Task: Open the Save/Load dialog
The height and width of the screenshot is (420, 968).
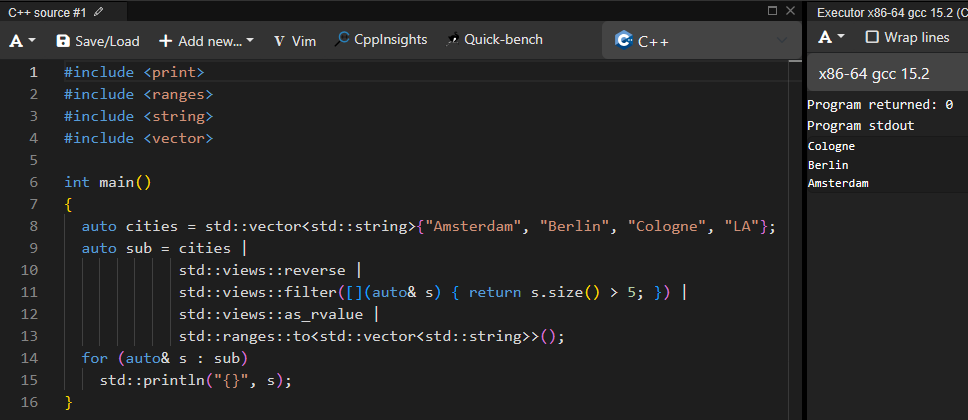Action: coord(98,41)
